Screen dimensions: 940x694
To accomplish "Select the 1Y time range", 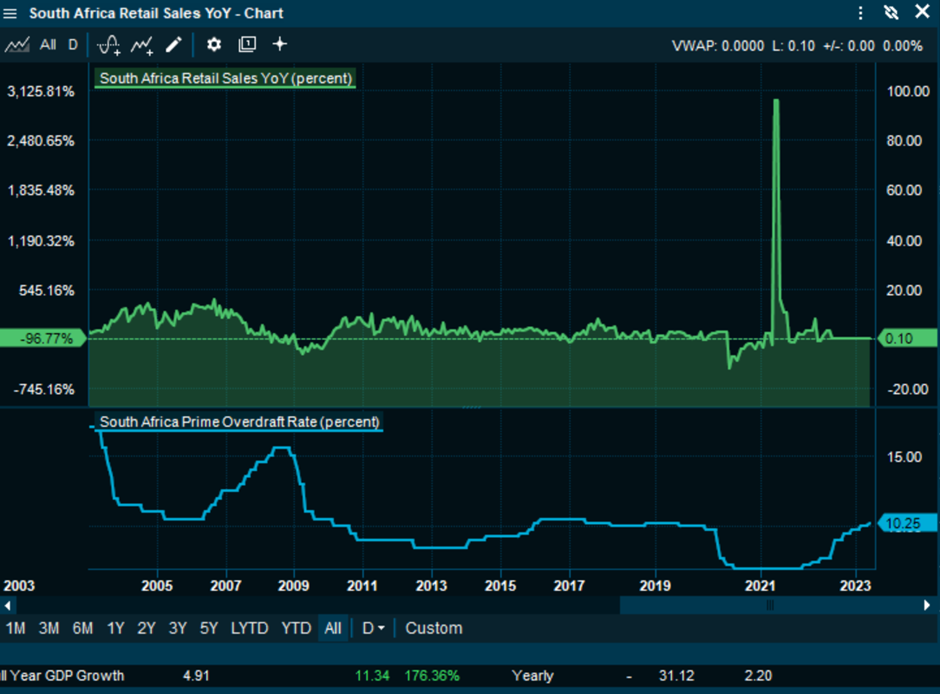I will 115,628.
